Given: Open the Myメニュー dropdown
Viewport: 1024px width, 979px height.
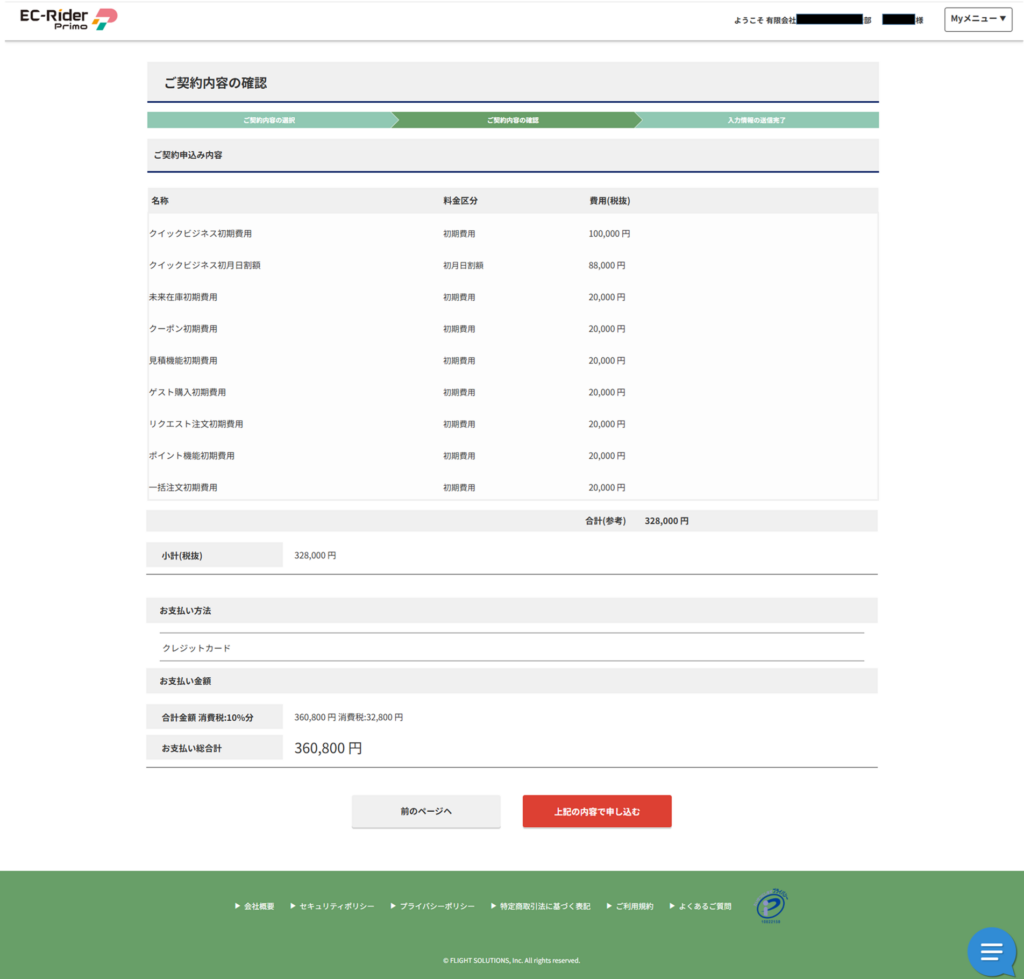Looking at the screenshot, I should [978, 19].
